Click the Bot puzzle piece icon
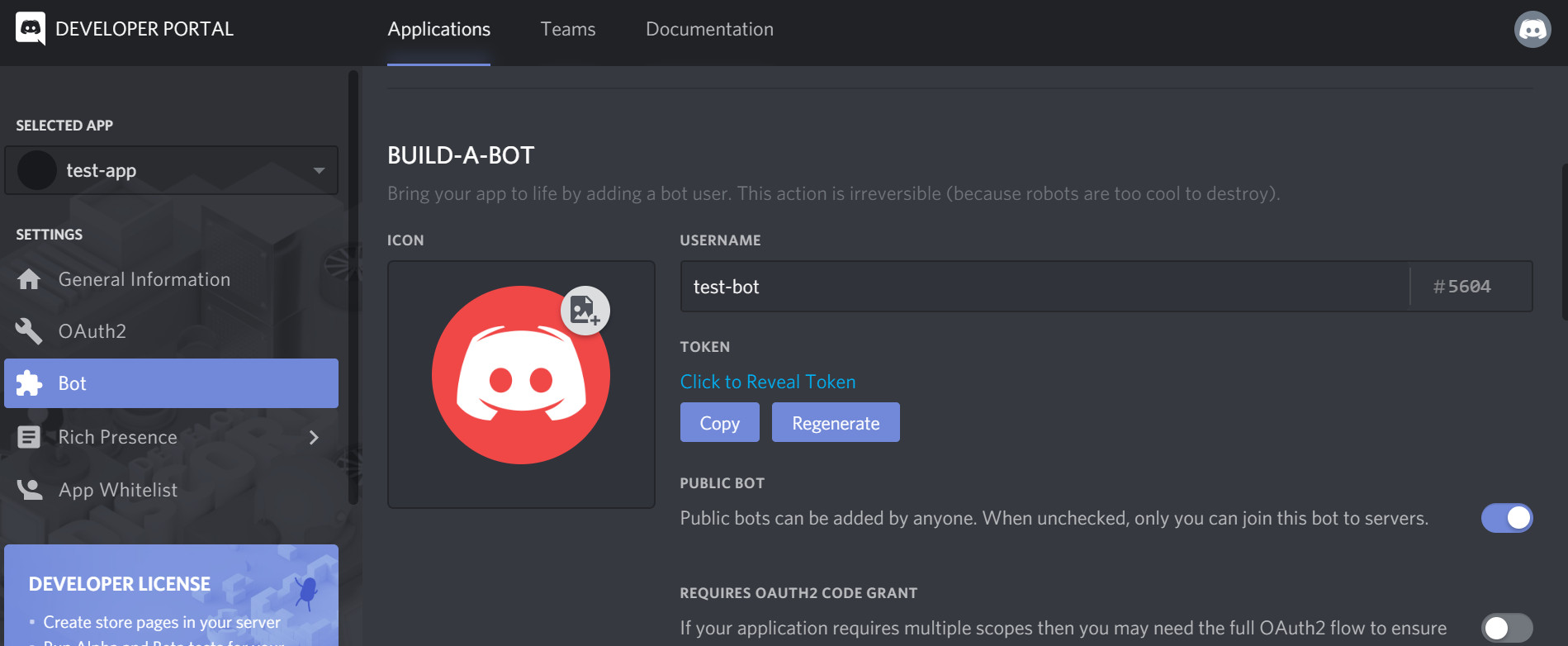This screenshot has width=1568, height=646. [x=29, y=383]
